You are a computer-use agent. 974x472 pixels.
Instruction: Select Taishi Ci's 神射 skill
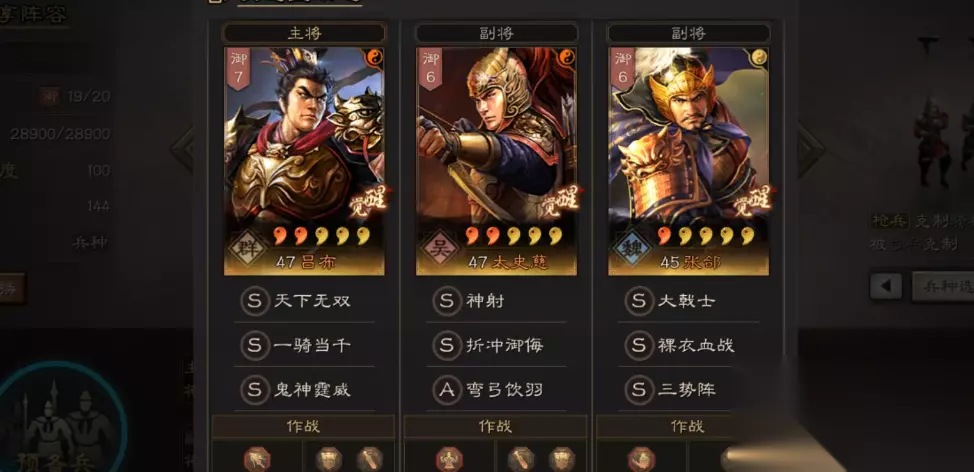click(x=497, y=301)
